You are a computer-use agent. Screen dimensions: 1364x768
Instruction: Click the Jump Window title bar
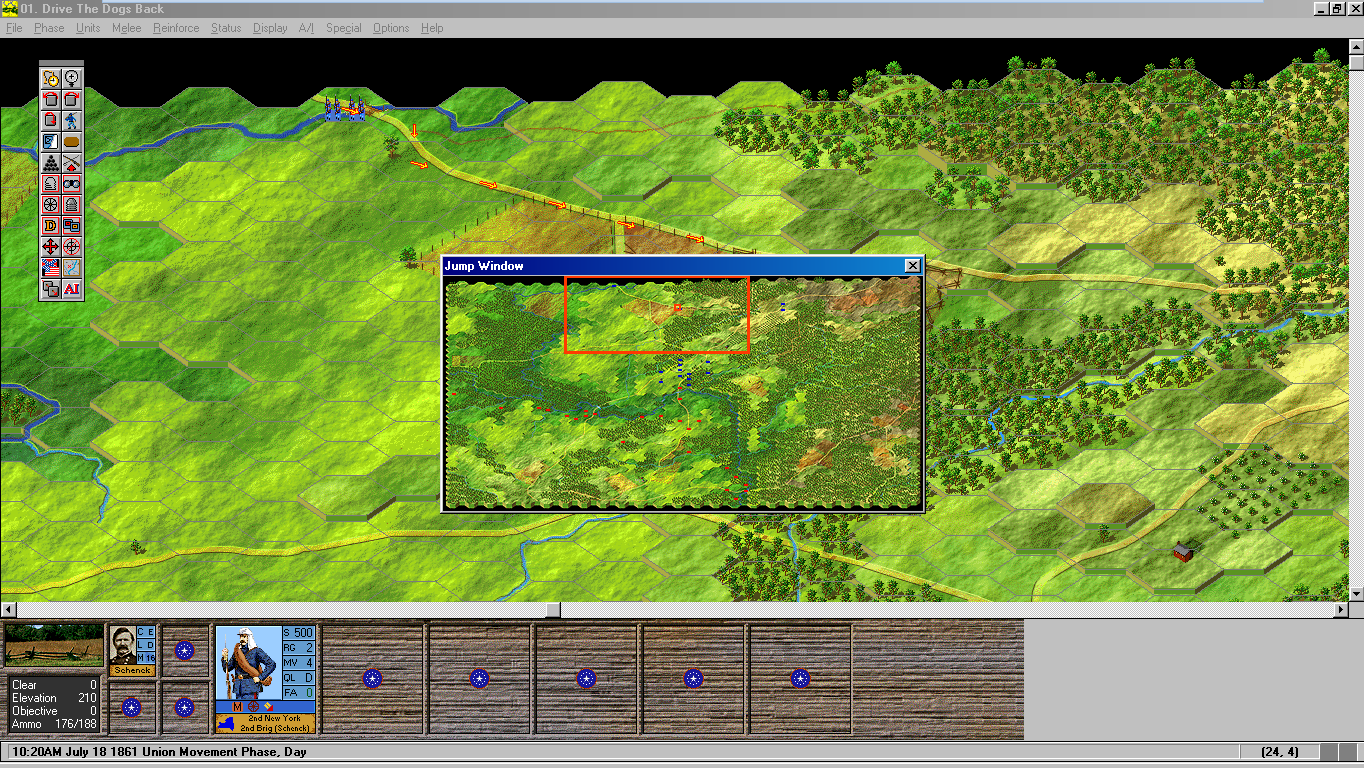tap(682, 266)
